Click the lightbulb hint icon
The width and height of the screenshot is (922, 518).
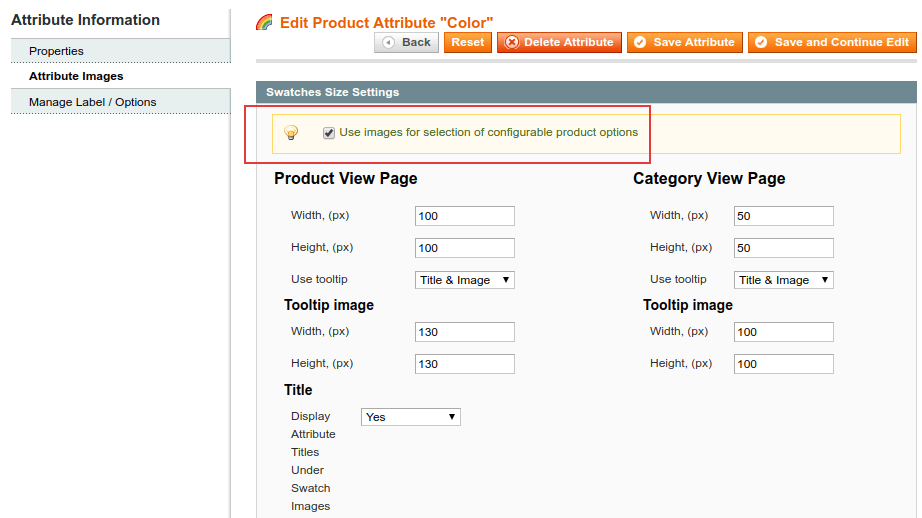click(291, 132)
